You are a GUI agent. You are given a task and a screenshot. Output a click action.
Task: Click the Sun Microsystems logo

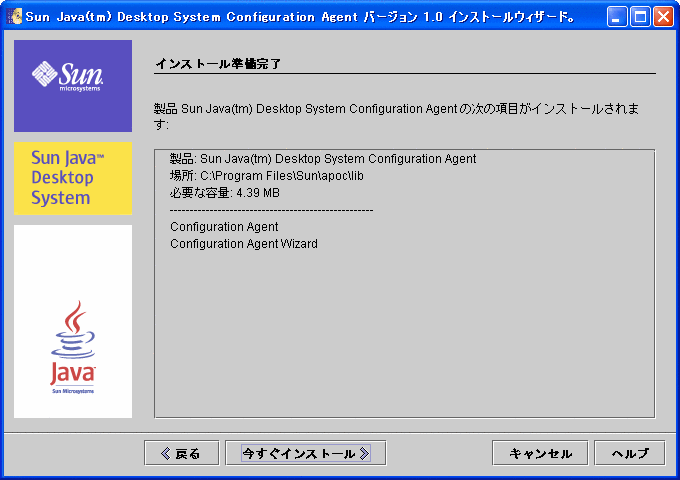click(x=73, y=86)
